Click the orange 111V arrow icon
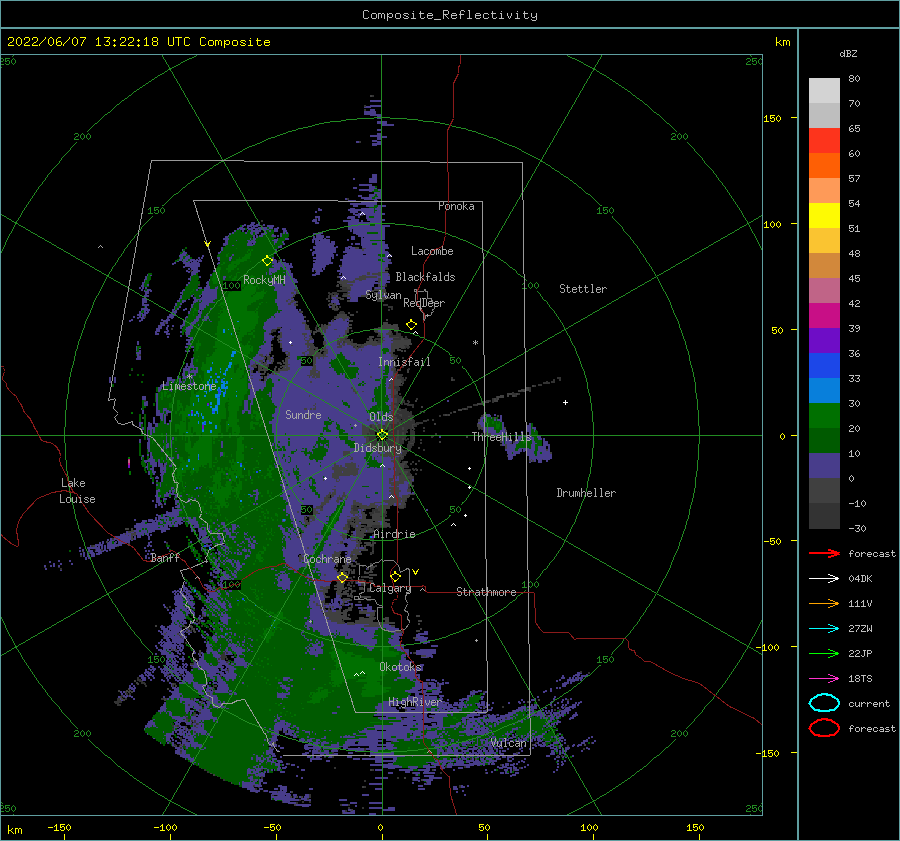Image resolution: width=900 pixels, height=841 pixels. click(x=824, y=603)
